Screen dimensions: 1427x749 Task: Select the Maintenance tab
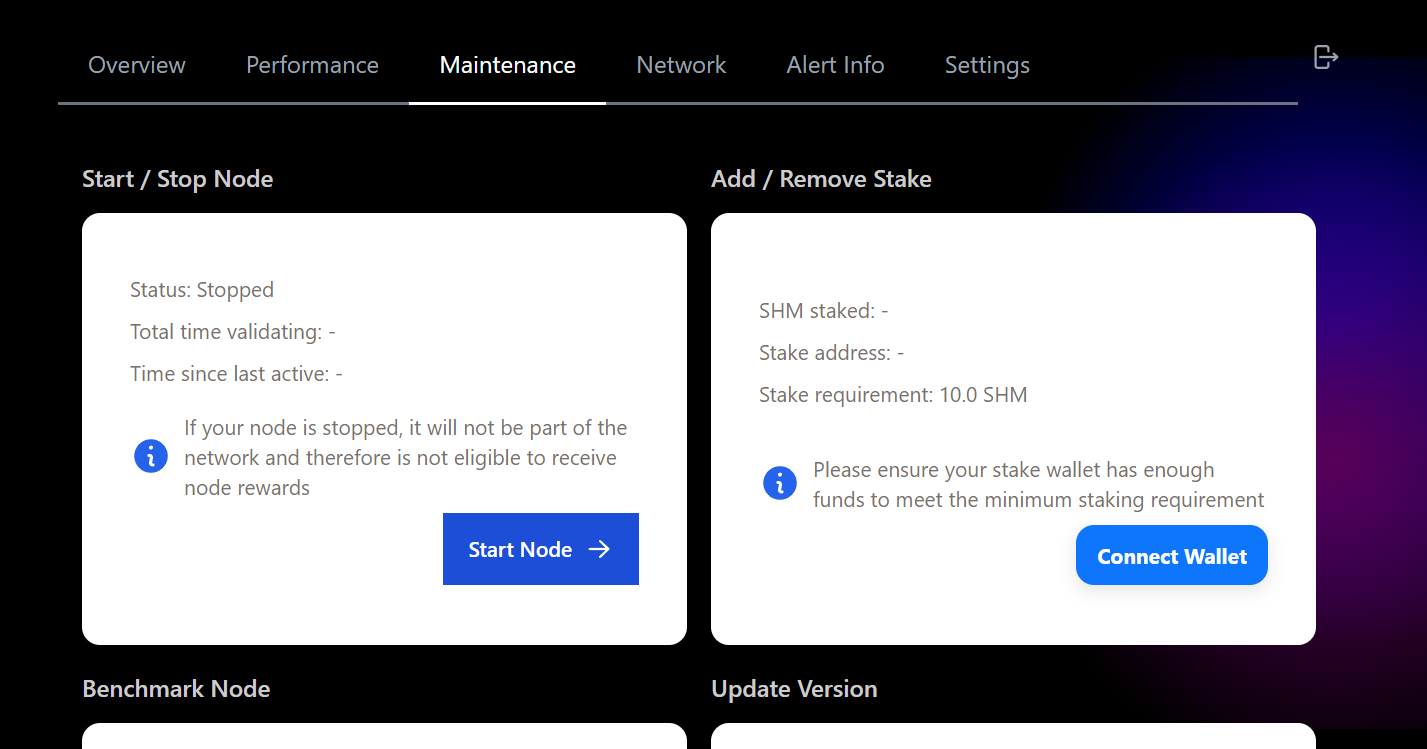click(508, 65)
